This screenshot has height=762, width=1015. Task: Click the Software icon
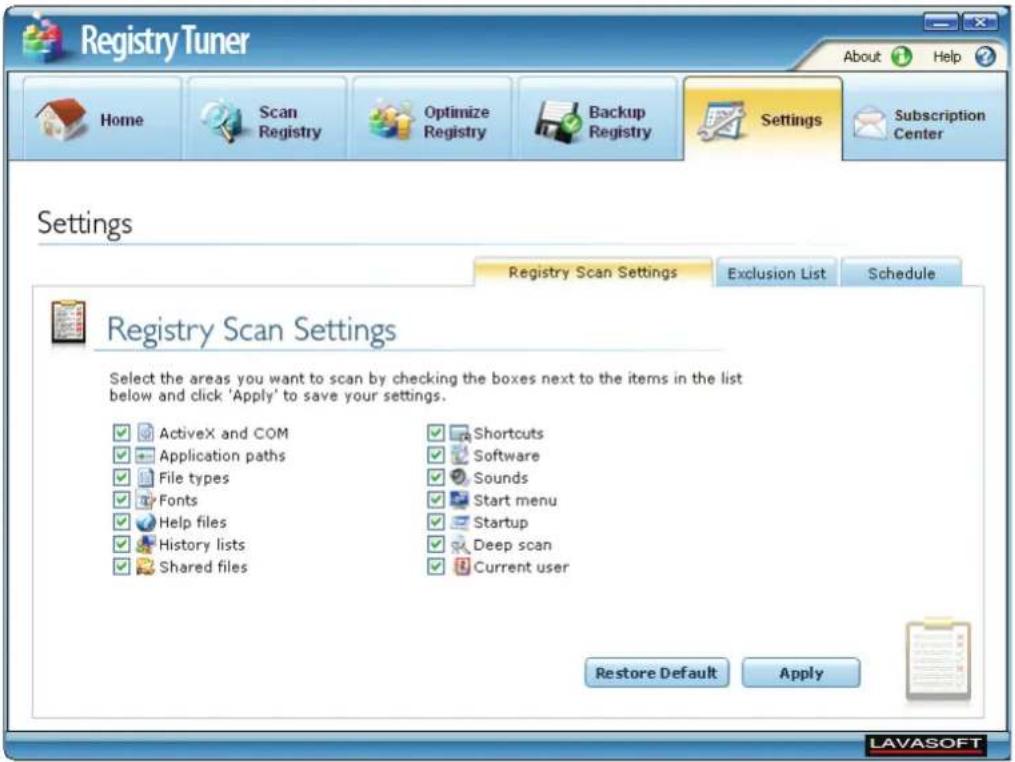click(460, 455)
